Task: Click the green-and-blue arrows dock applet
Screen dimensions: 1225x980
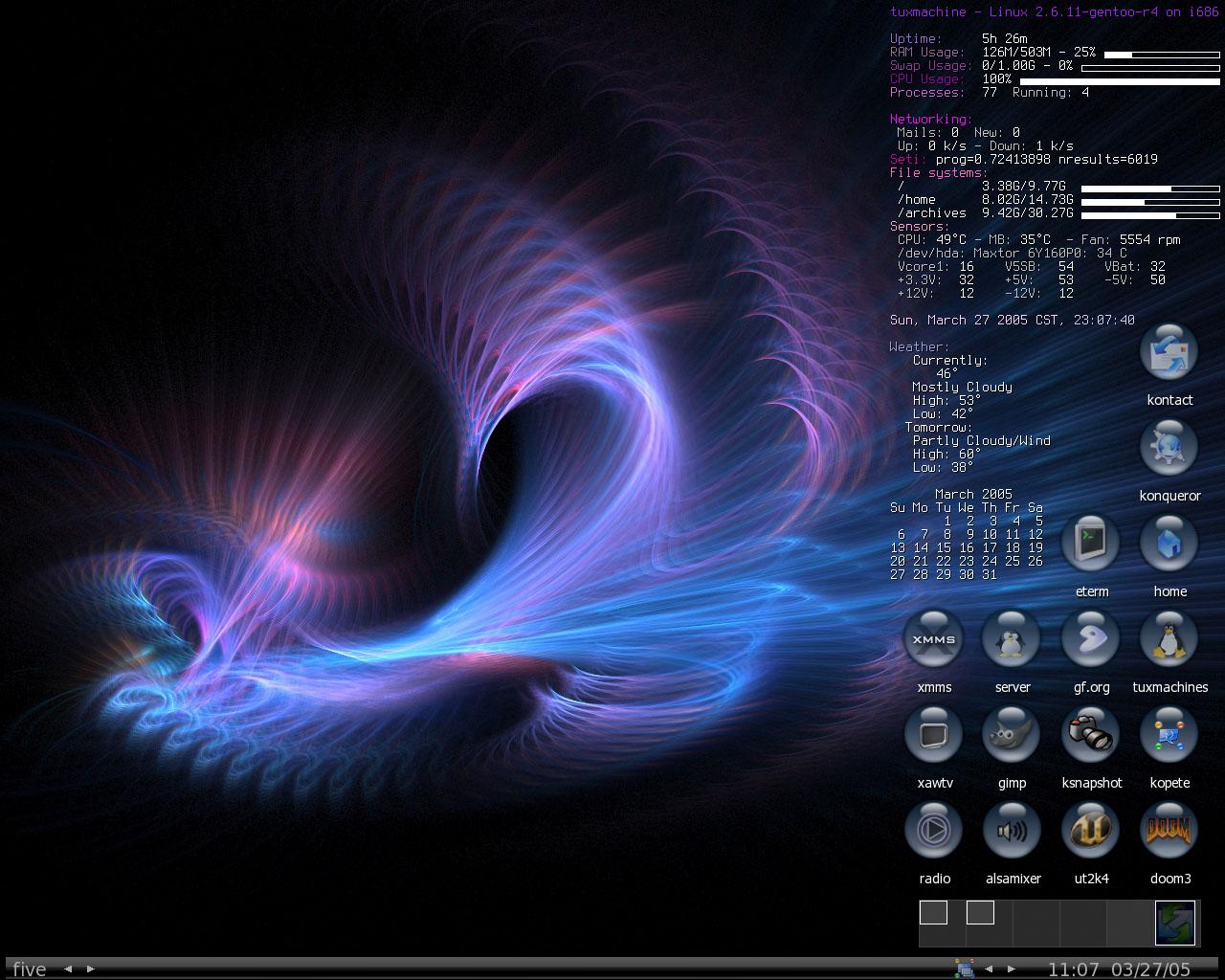Action: (x=1175, y=923)
